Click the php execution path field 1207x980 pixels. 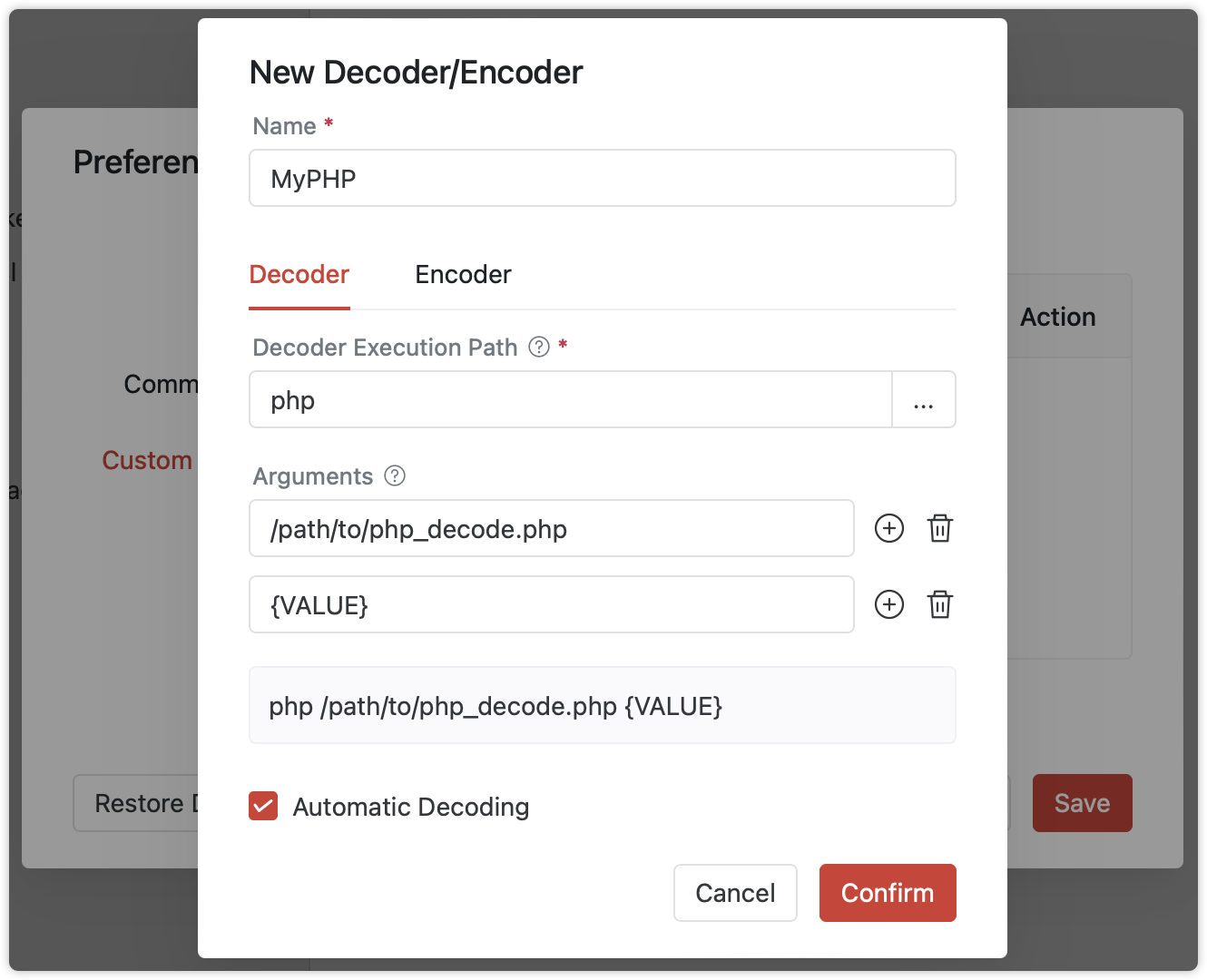pos(570,399)
